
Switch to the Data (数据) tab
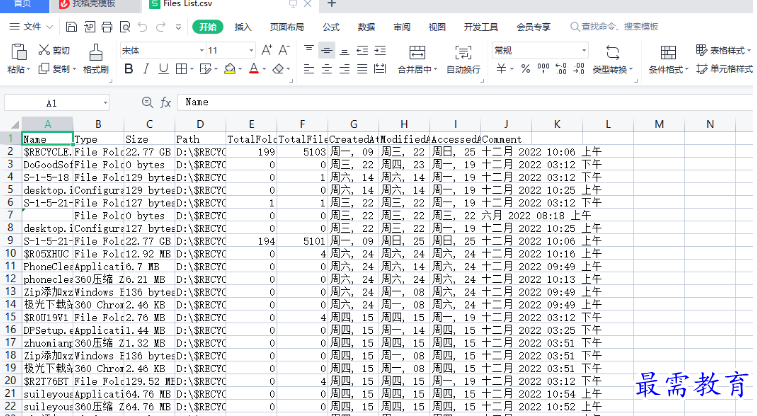coord(366,27)
